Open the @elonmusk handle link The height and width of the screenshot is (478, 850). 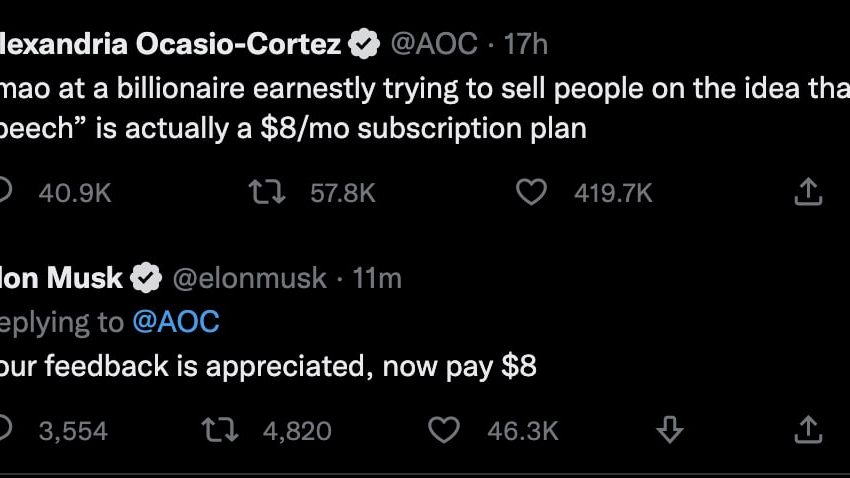point(250,278)
